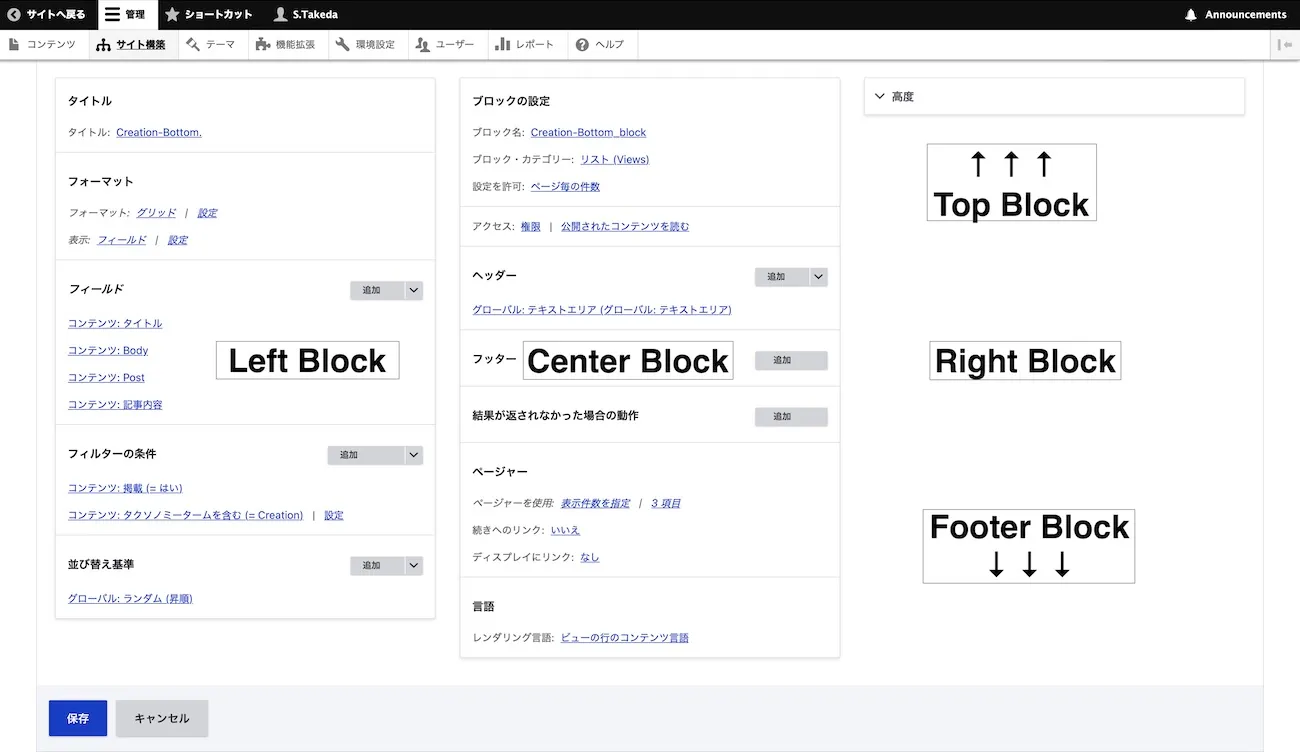Open コンテンツ: 掲載 (= はい) filter
1300x752 pixels.
[125, 488]
